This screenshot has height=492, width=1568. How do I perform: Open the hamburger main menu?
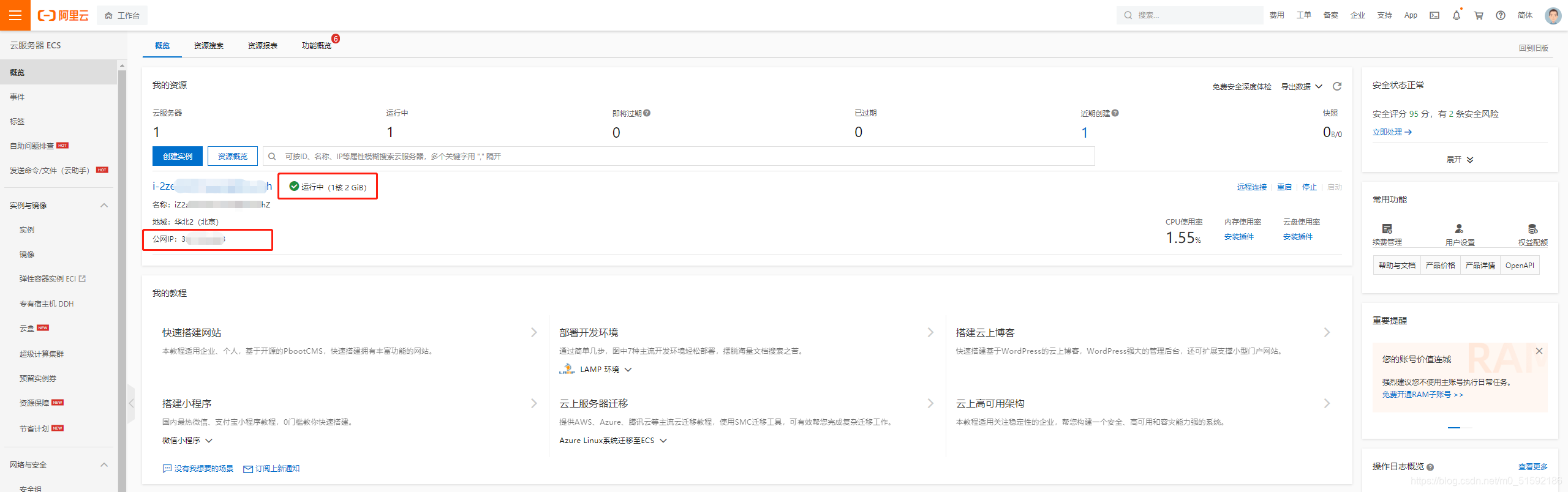coord(15,15)
